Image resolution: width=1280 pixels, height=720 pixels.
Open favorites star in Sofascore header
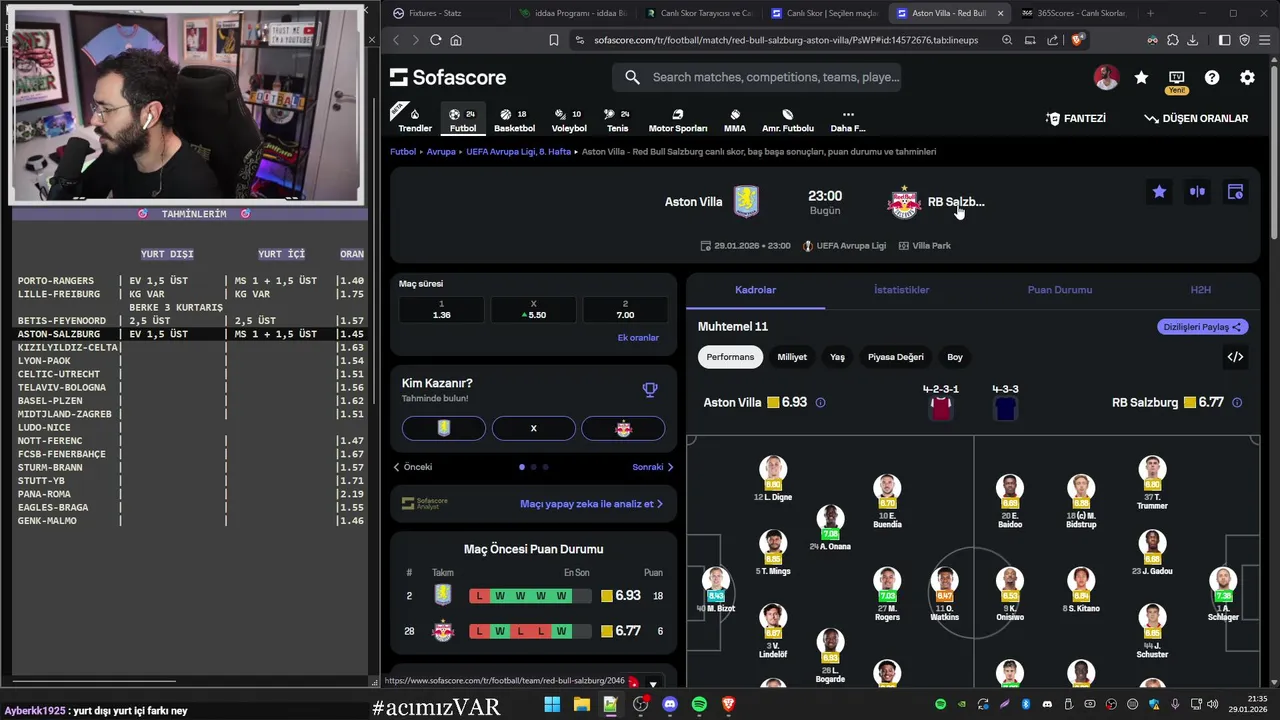pos(1141,77)
